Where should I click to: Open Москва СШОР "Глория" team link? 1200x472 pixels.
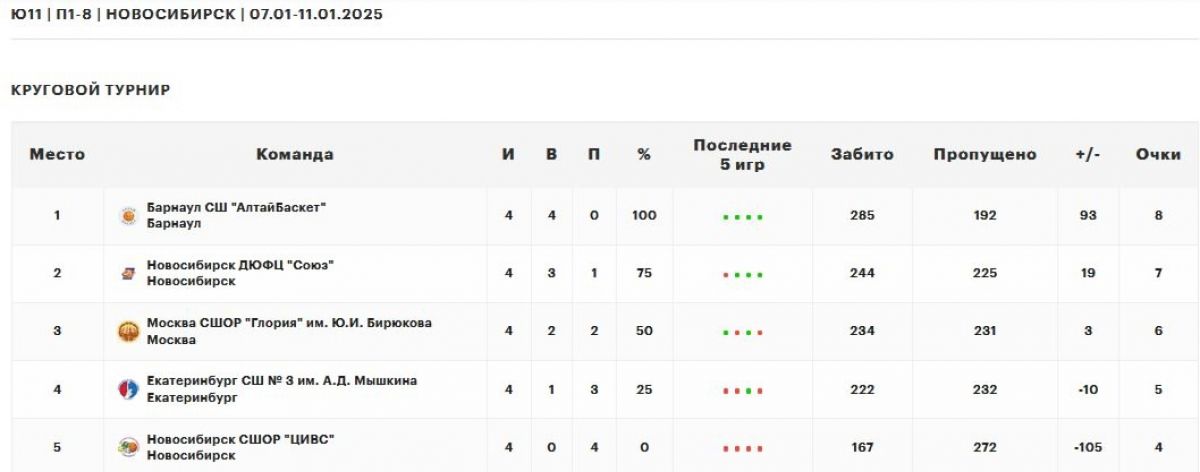[x=289, y=323]
